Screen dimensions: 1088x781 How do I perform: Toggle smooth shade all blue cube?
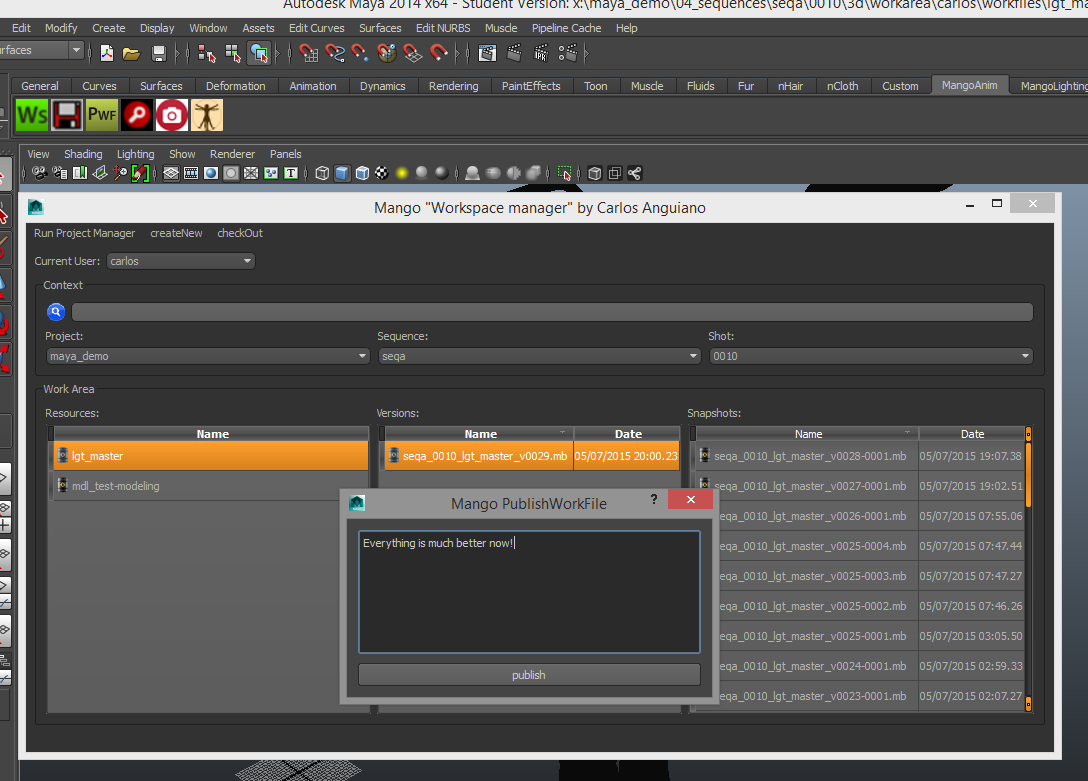point(342,173)
